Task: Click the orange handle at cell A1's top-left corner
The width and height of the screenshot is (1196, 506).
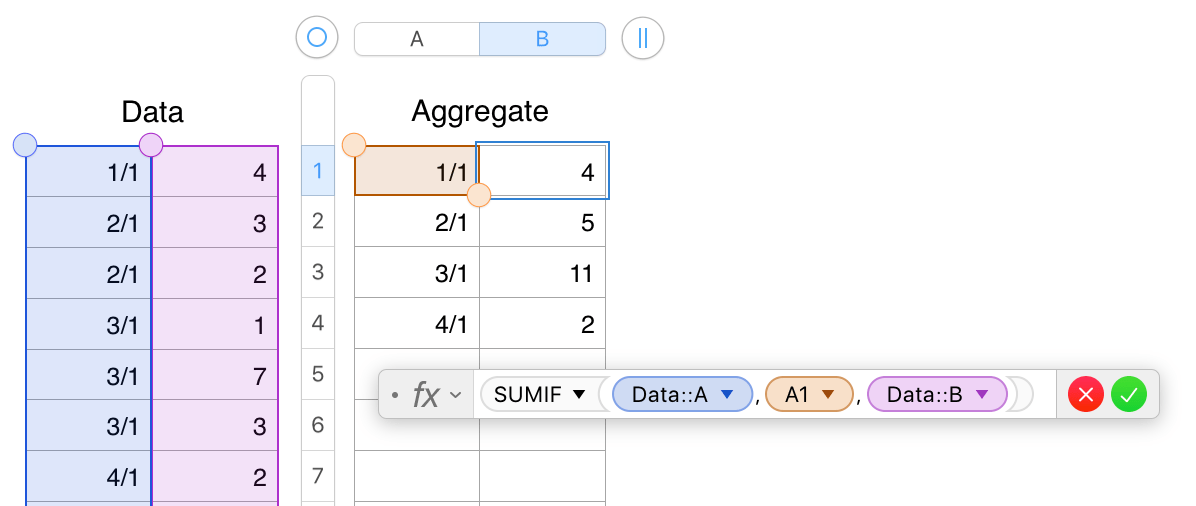Action: click(x=354, y=145)
